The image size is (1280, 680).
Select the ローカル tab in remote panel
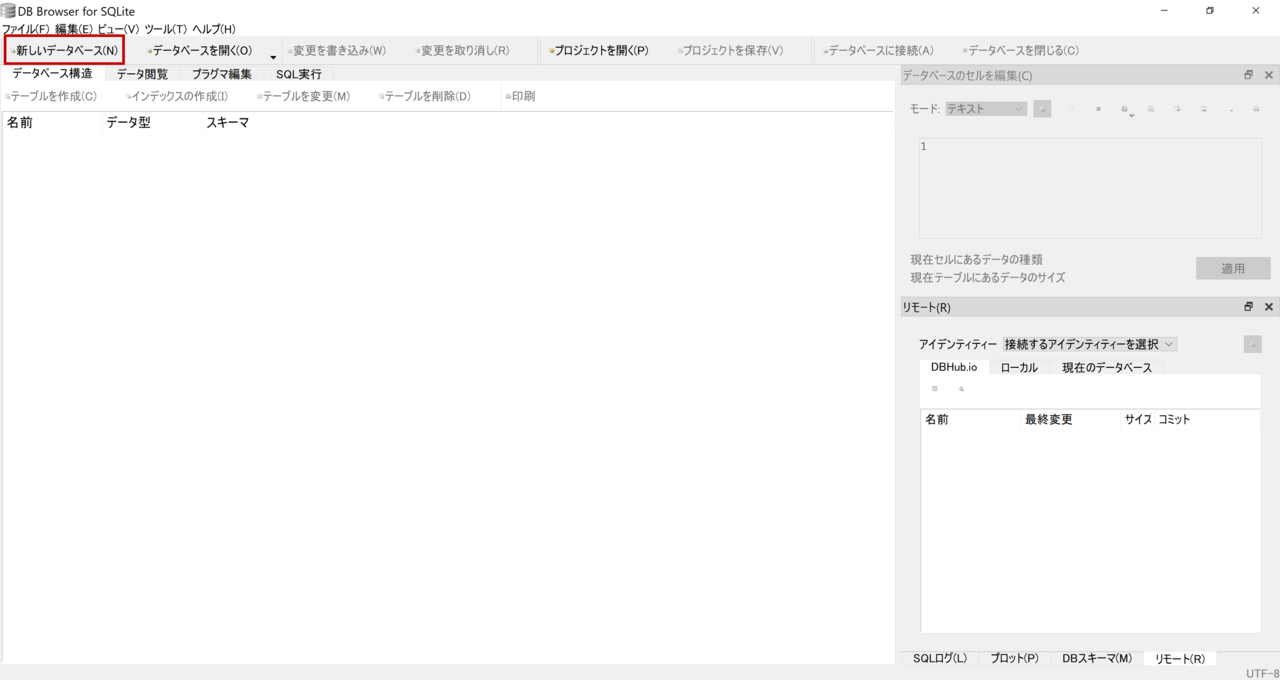(1019, 367)
